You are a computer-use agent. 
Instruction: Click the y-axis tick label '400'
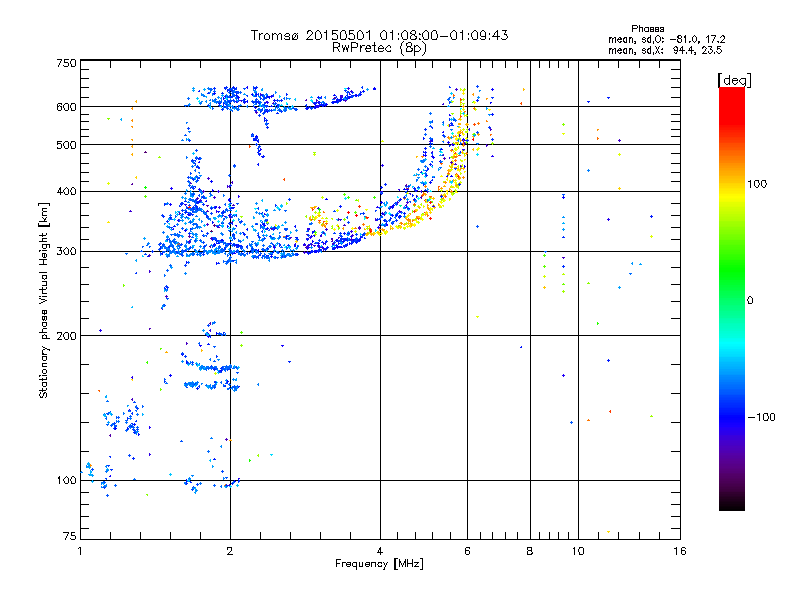66,191
